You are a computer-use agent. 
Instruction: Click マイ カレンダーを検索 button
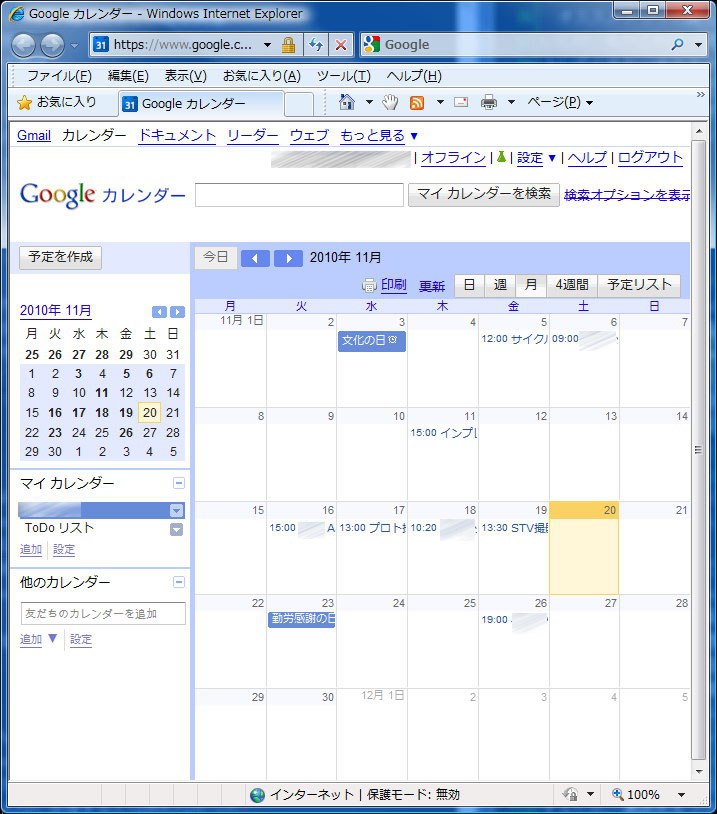click(483, 195)
